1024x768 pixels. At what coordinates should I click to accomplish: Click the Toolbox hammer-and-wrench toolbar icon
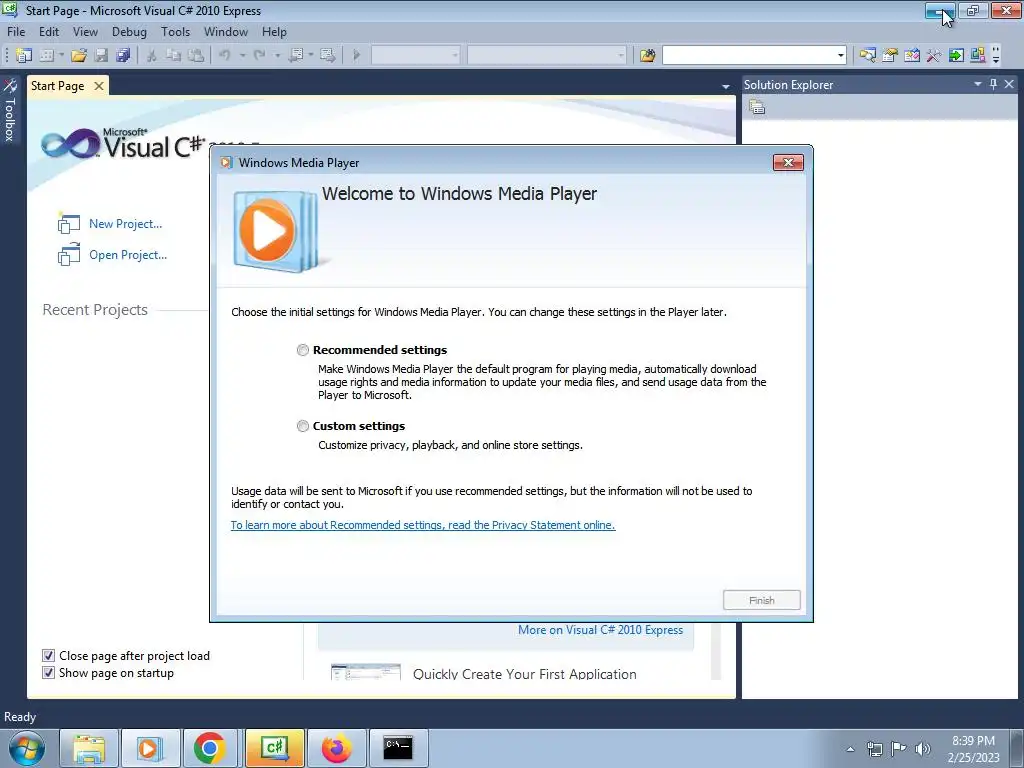pos(934,56)
